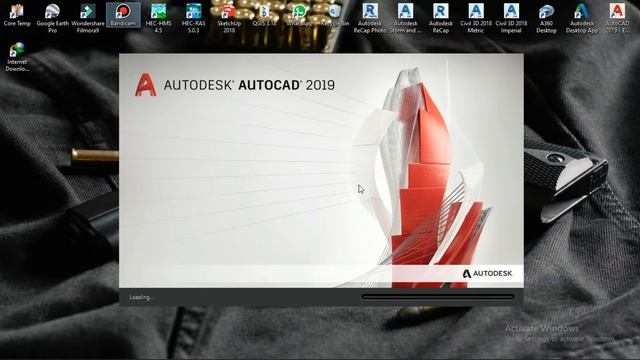Image resolution: width=640 pixels, height=360 pixels.
Task: Select the AutoCAD 2019 desktop shortcut
Action: (617, 18)
